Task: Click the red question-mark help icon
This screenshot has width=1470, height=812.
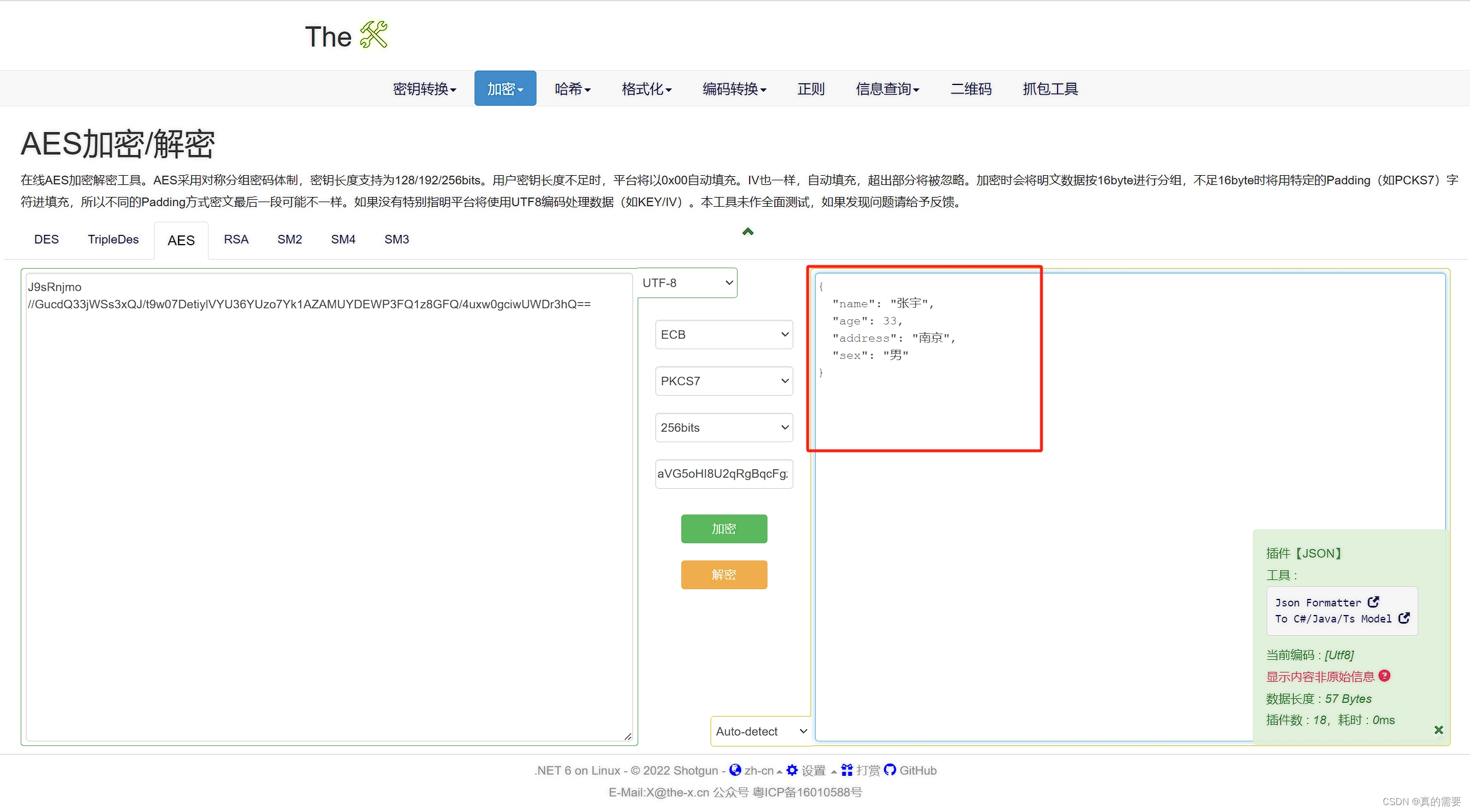Action: (x=1384, y=676)
